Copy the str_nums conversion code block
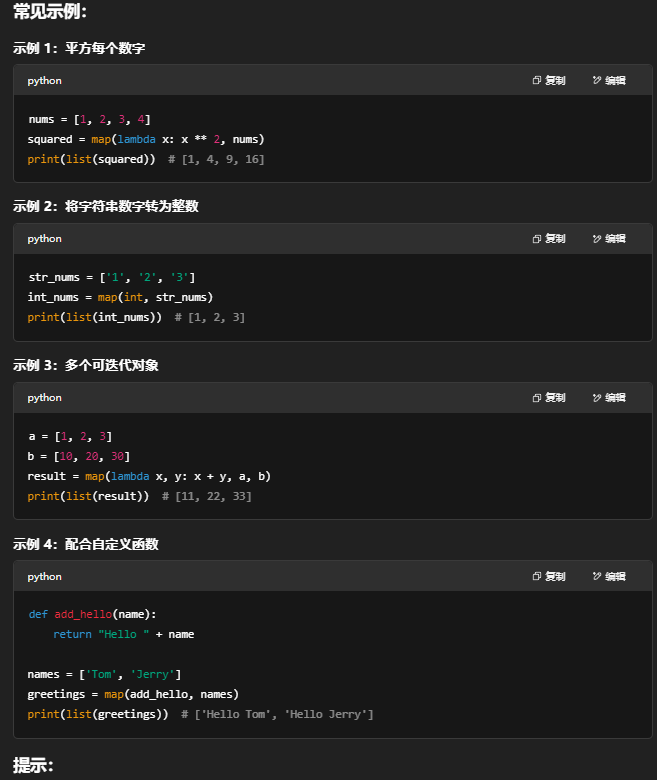657x780 pixels. coord(549,239)
